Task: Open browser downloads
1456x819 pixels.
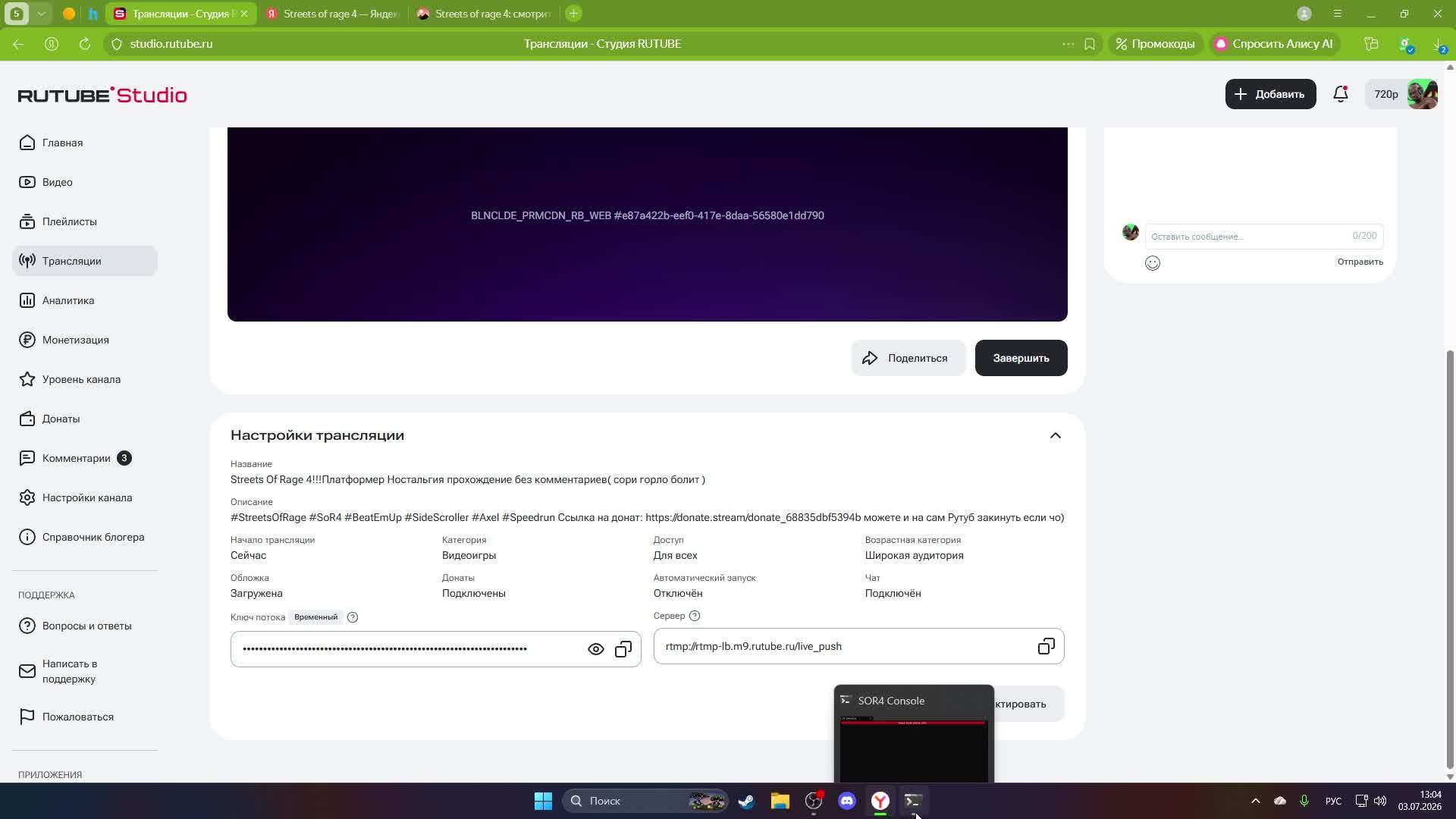Action: click(1439, 44)
